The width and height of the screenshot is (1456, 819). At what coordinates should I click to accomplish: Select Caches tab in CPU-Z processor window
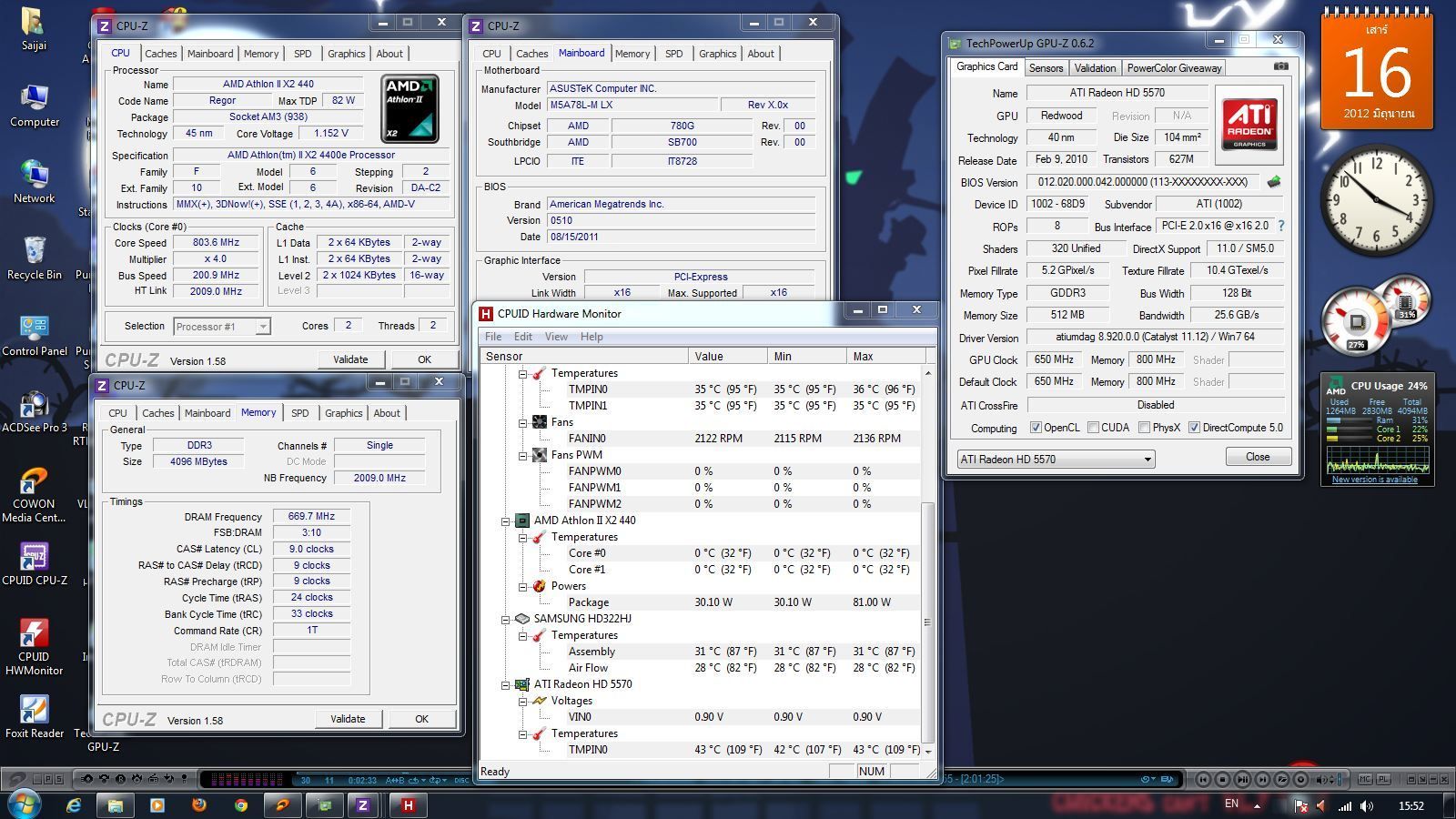161,54
